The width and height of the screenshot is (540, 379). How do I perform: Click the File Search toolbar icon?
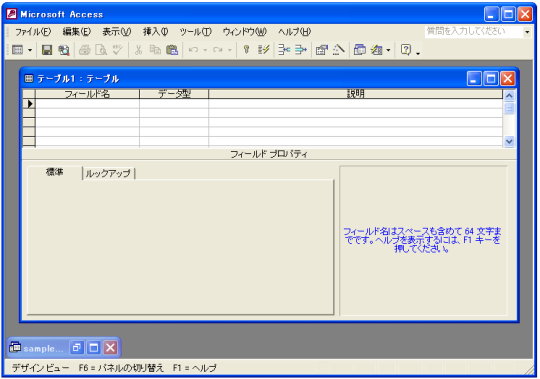64,50
